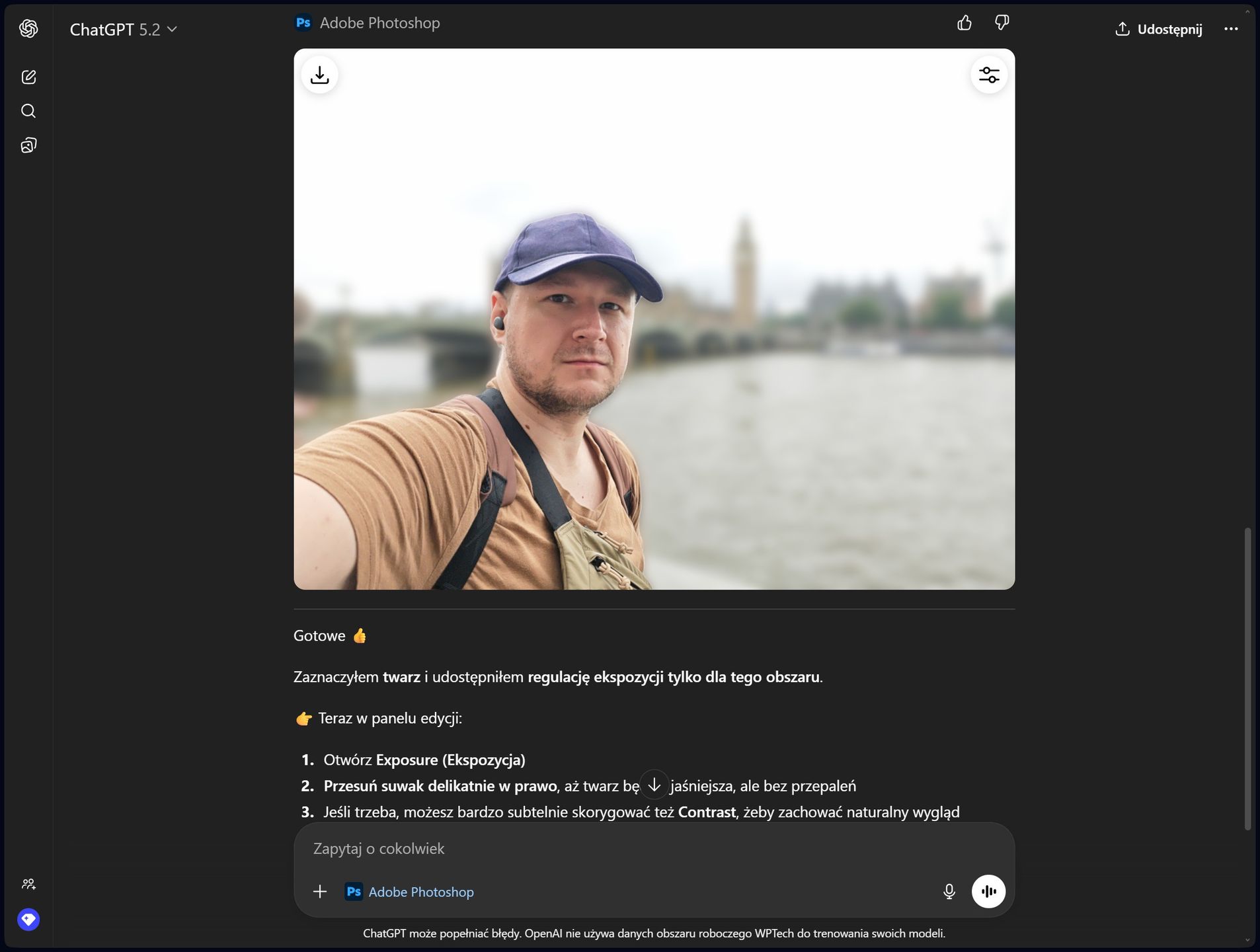Image resolution: width=1260 pixels, height=952 pixels.
Task: Open the three-dots more options menu
Action: pos(1231,29)
